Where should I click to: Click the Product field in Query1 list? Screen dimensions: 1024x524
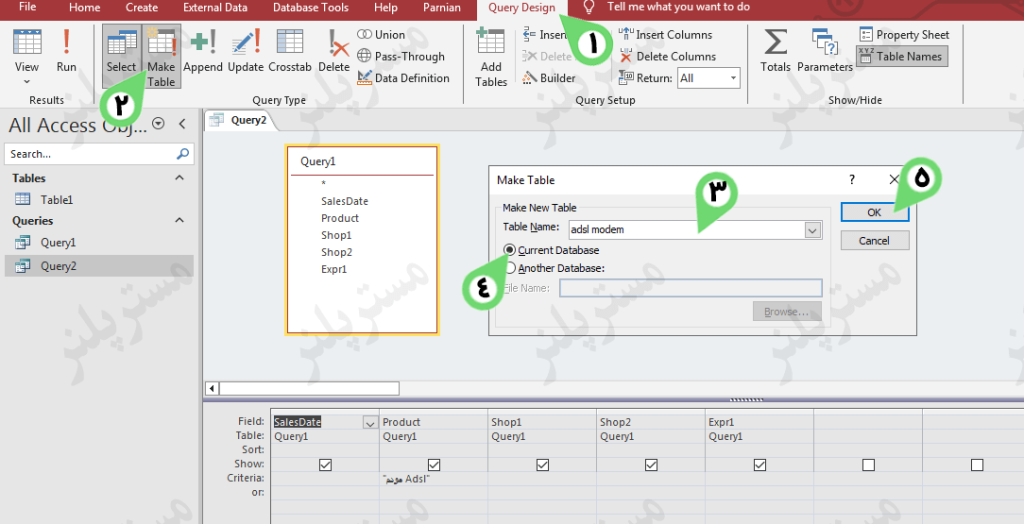[340, 218]
